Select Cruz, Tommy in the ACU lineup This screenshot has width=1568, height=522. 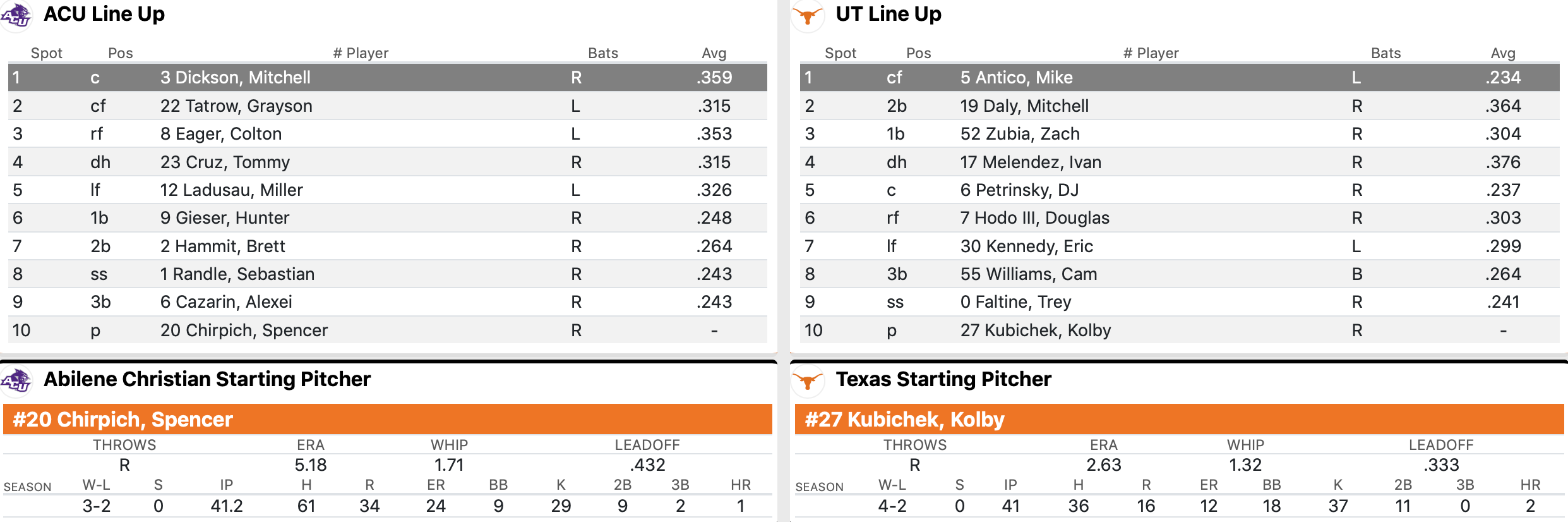[x=225, y=162]
